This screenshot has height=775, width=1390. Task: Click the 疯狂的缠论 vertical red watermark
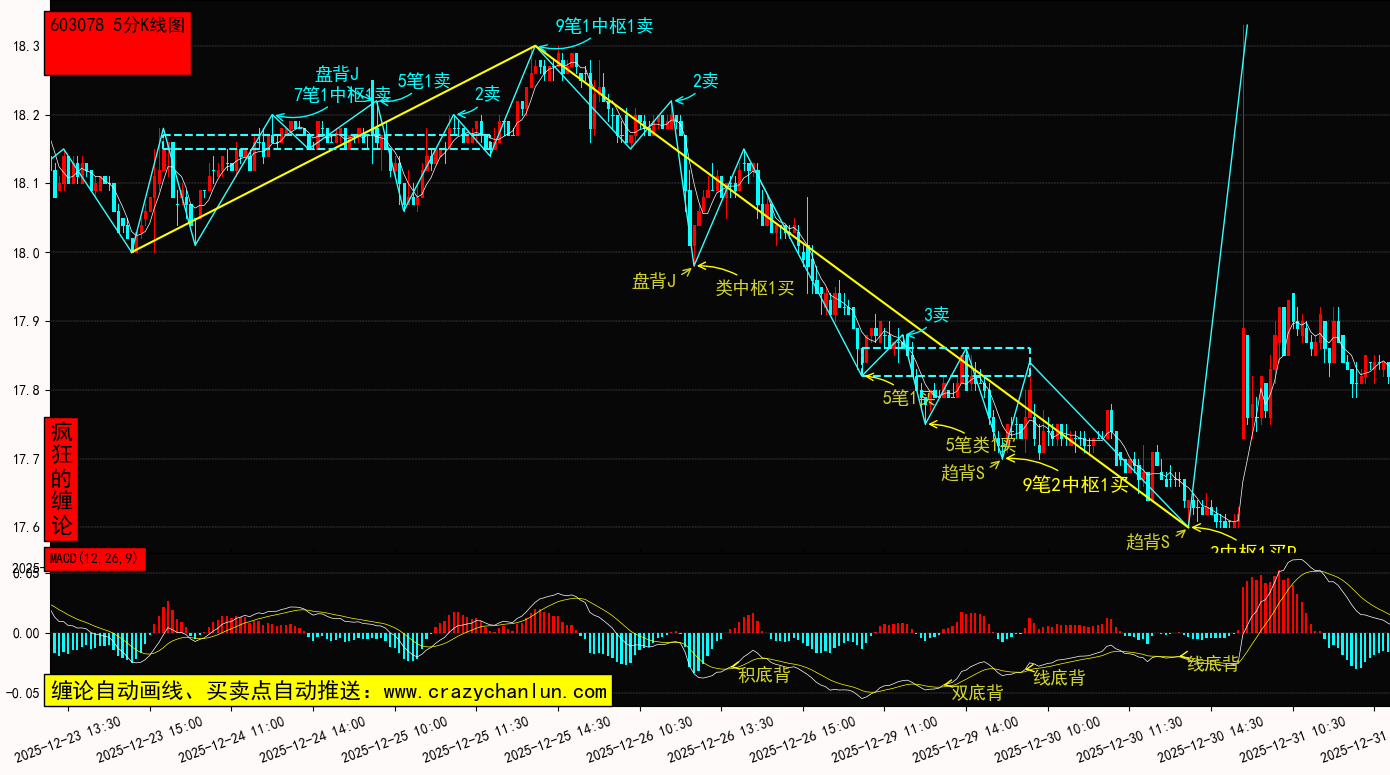pos(62,478)
